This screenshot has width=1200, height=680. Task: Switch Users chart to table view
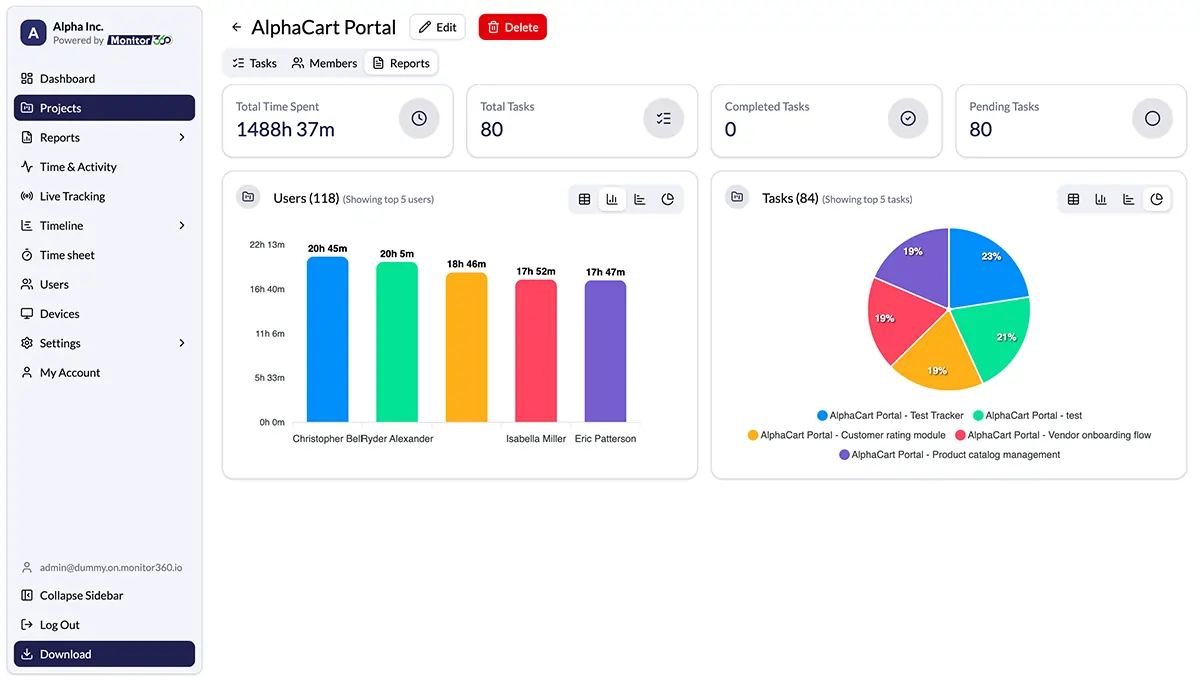[584, 199]
